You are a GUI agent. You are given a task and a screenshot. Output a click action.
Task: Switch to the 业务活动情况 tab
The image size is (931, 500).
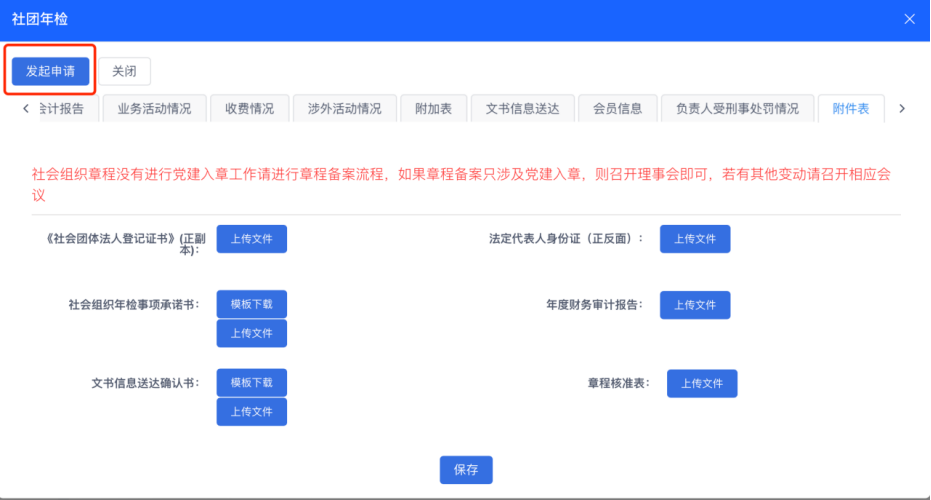click(x=154, y=109)
